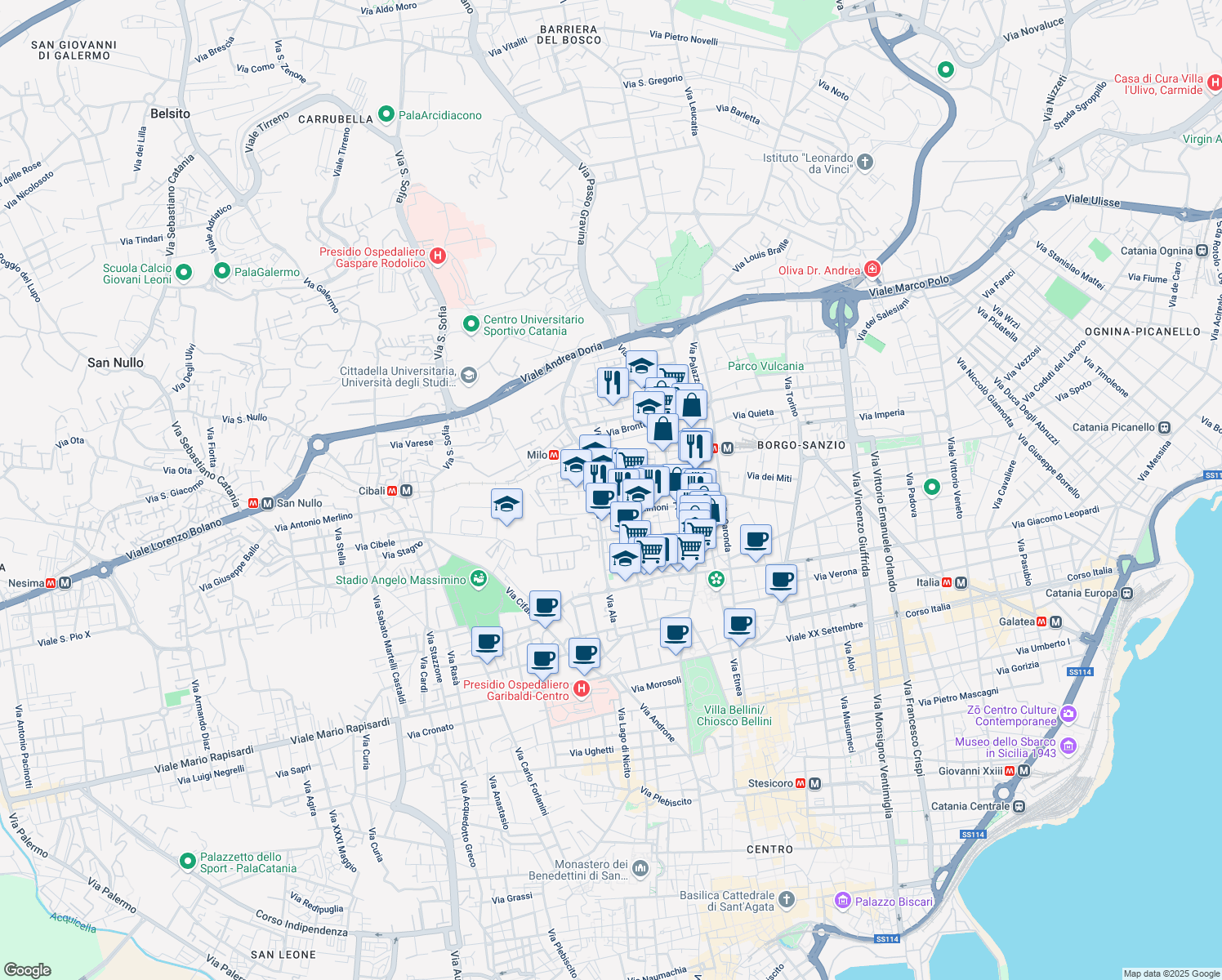1222x980 pixels.
Task: Click the coffee marker next to Via Rasà
Action: click(488, 642)
